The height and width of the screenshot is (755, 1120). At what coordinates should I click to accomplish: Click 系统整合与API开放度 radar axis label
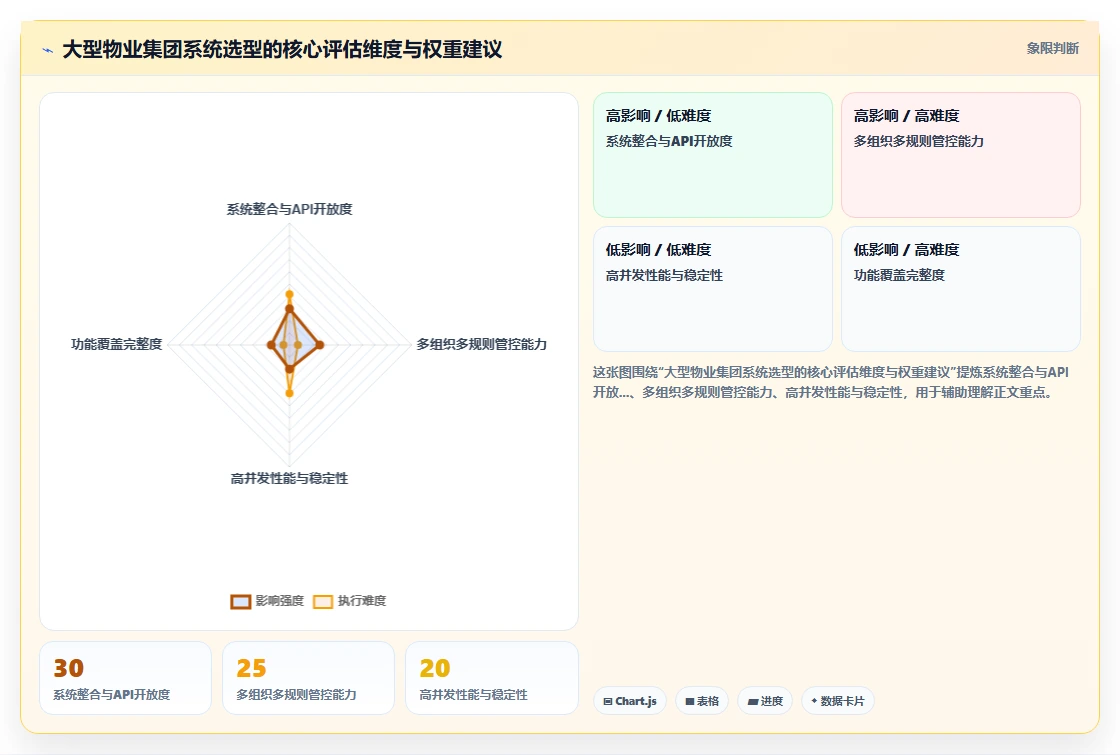289,209
